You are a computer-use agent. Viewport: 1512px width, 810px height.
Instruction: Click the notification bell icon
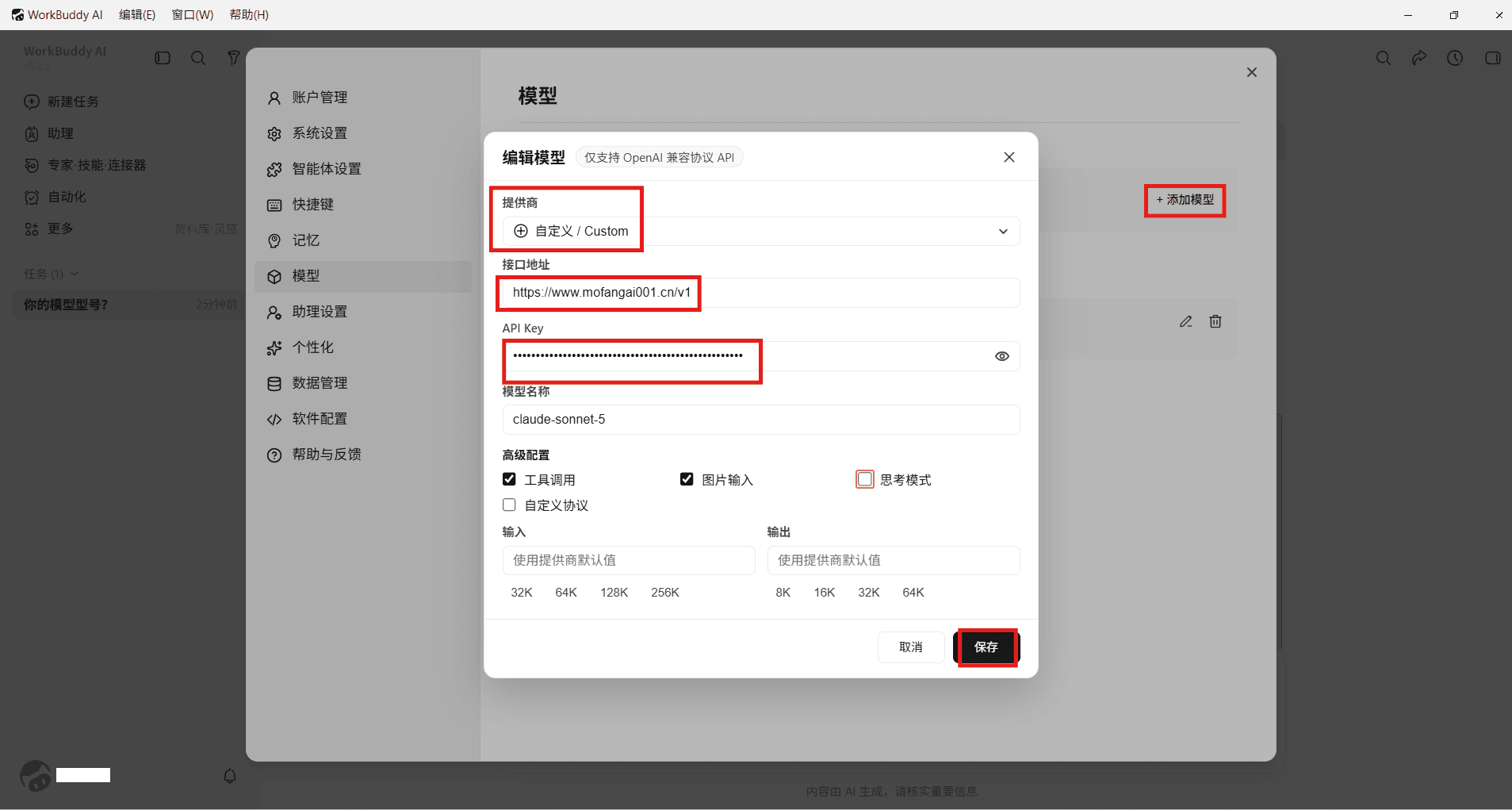pyautogui.click(x=230, y=776)
